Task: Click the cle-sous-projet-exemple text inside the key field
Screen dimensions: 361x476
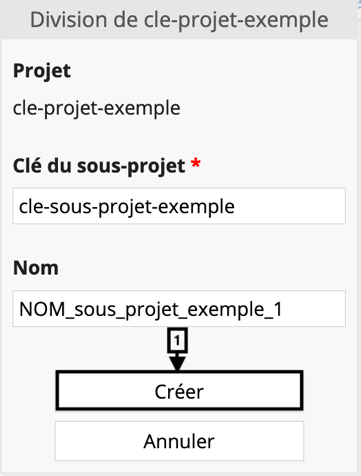Action: click(x=127, y=207)
